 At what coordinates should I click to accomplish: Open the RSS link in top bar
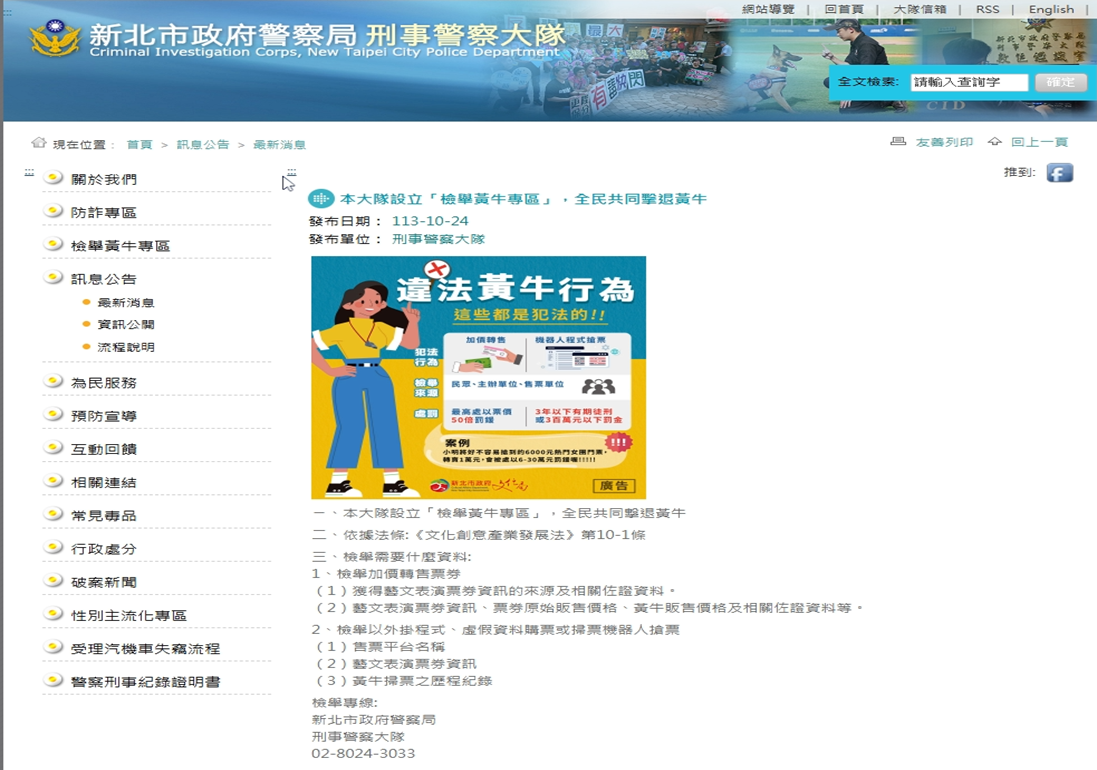coord(987,9)
